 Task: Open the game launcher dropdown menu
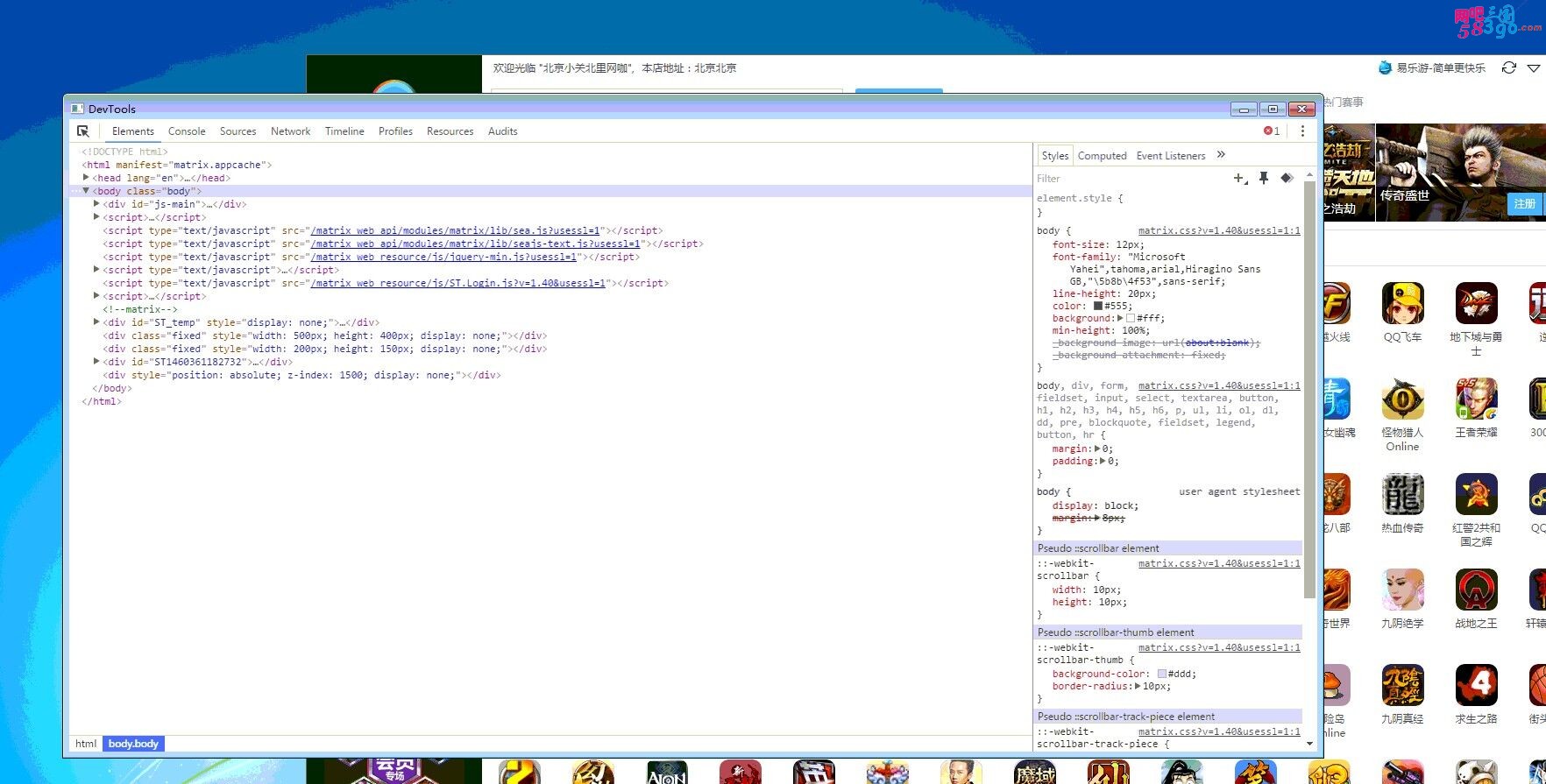(1534, 67)
